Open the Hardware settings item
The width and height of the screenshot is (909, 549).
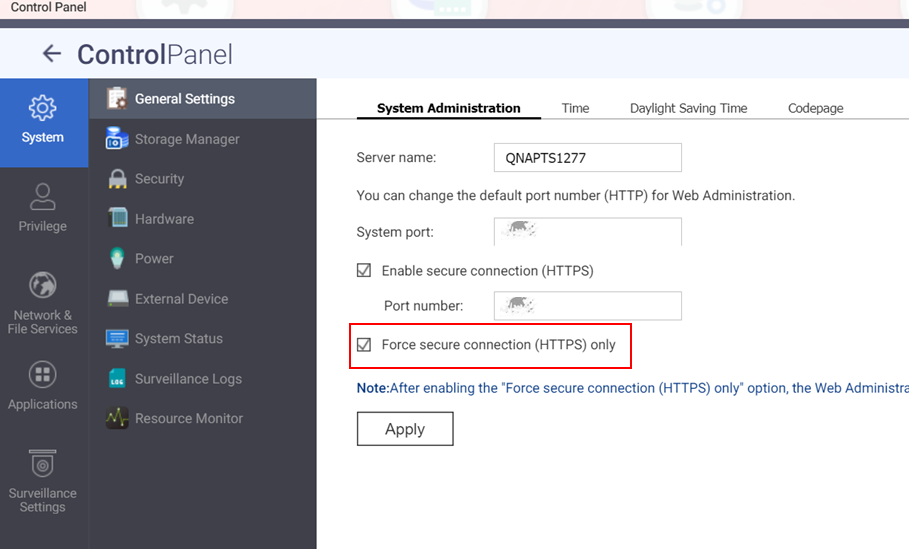coord(164,219)
